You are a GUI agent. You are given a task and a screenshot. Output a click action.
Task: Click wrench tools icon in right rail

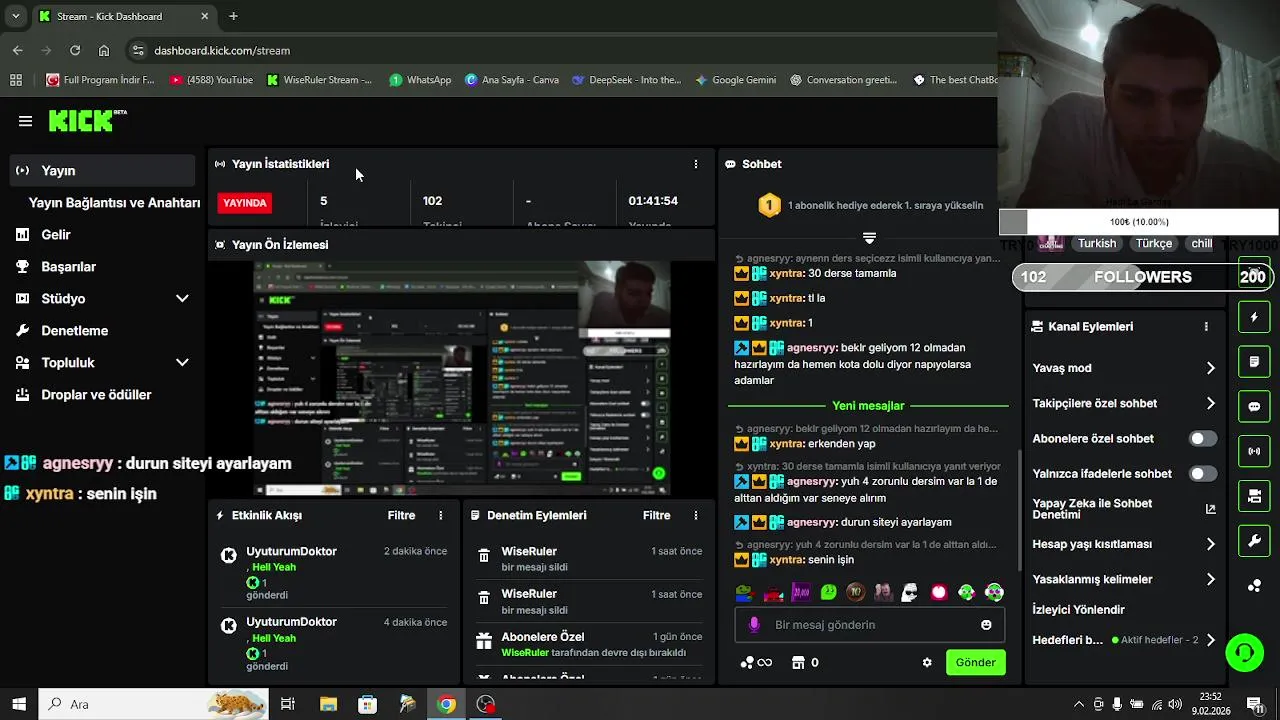(x=1254, y=541)
